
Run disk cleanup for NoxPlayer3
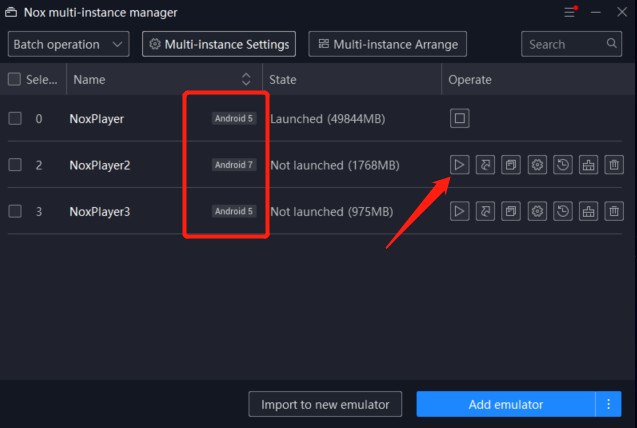pos(589,211)
